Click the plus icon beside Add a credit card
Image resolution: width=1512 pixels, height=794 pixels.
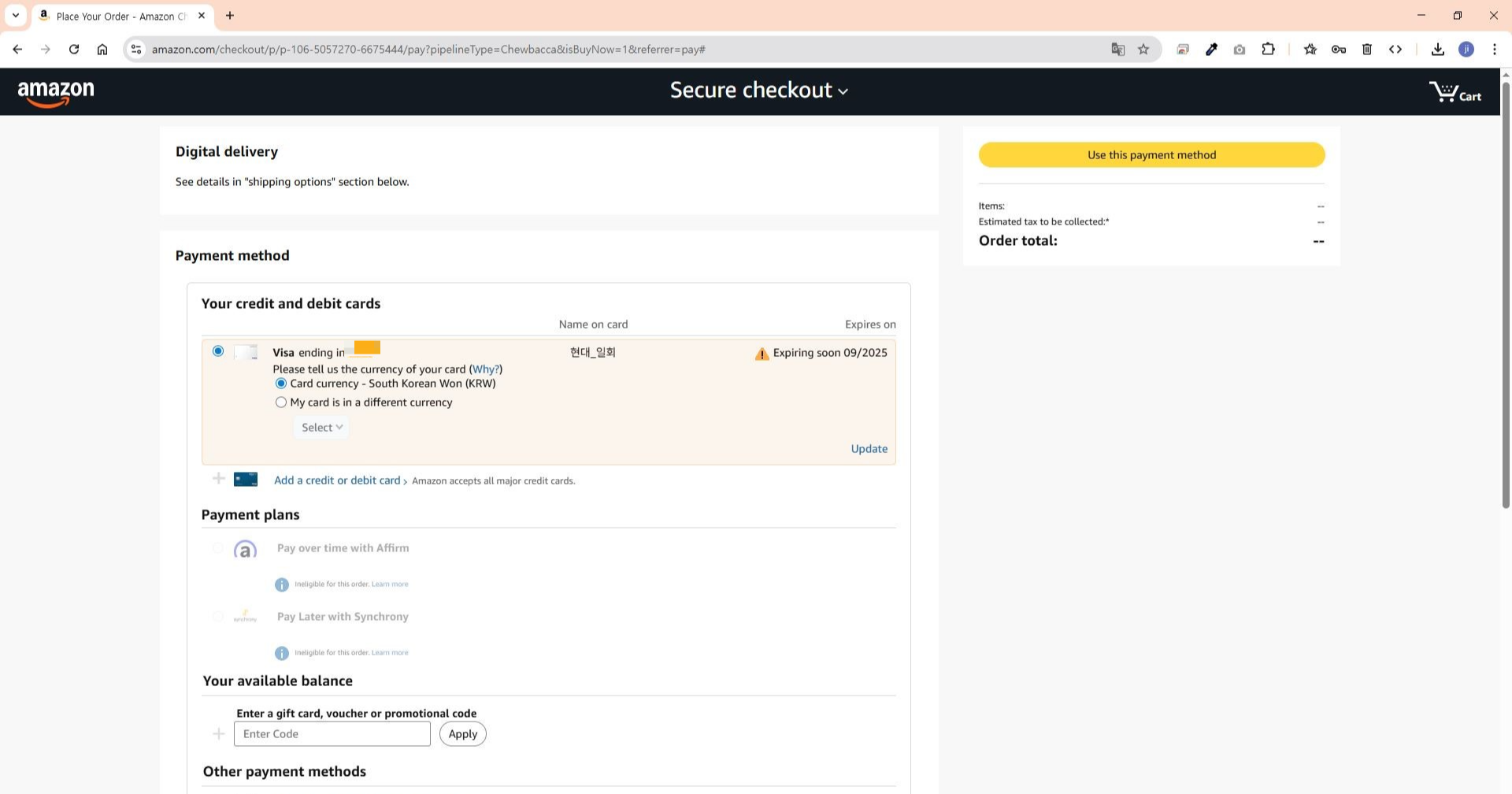tap(219, 479)
